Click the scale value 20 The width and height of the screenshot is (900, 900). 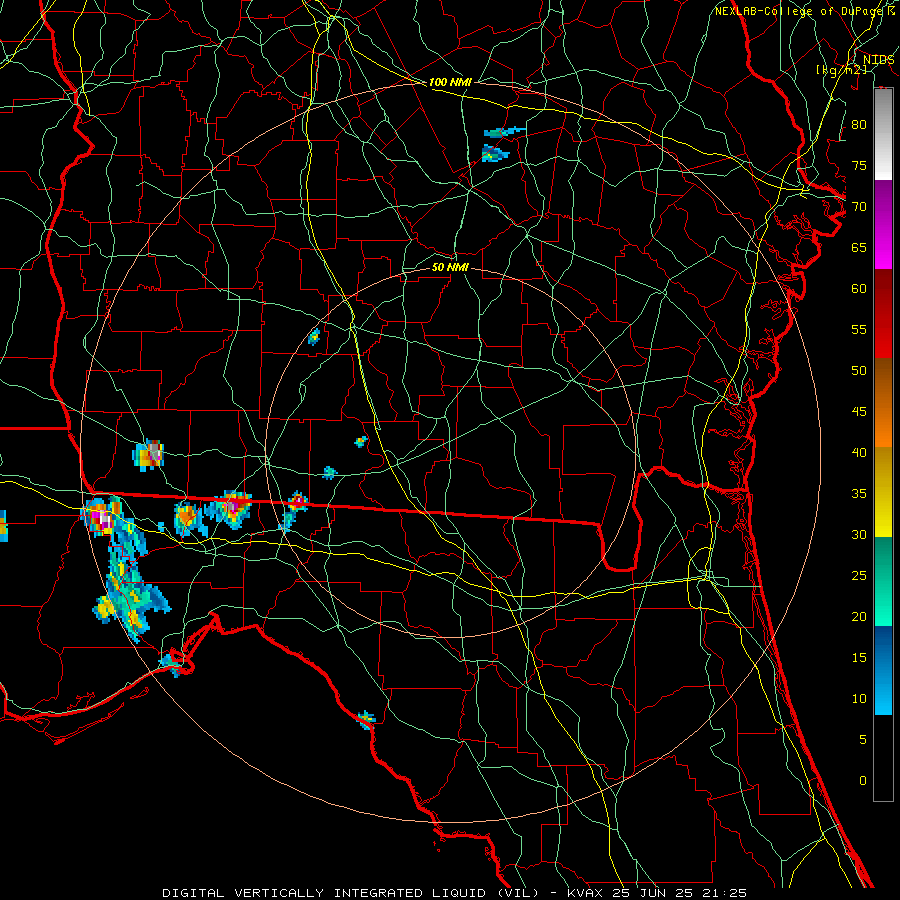859,616
